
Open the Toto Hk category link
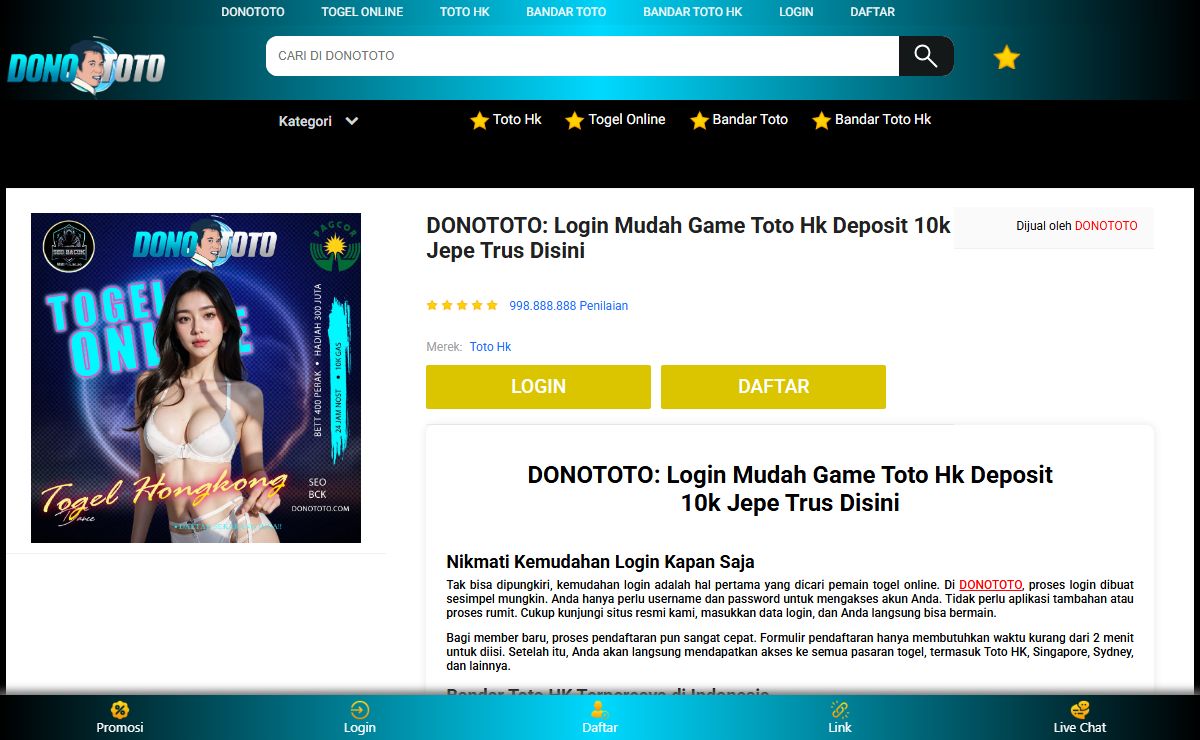tap(517, 119)
